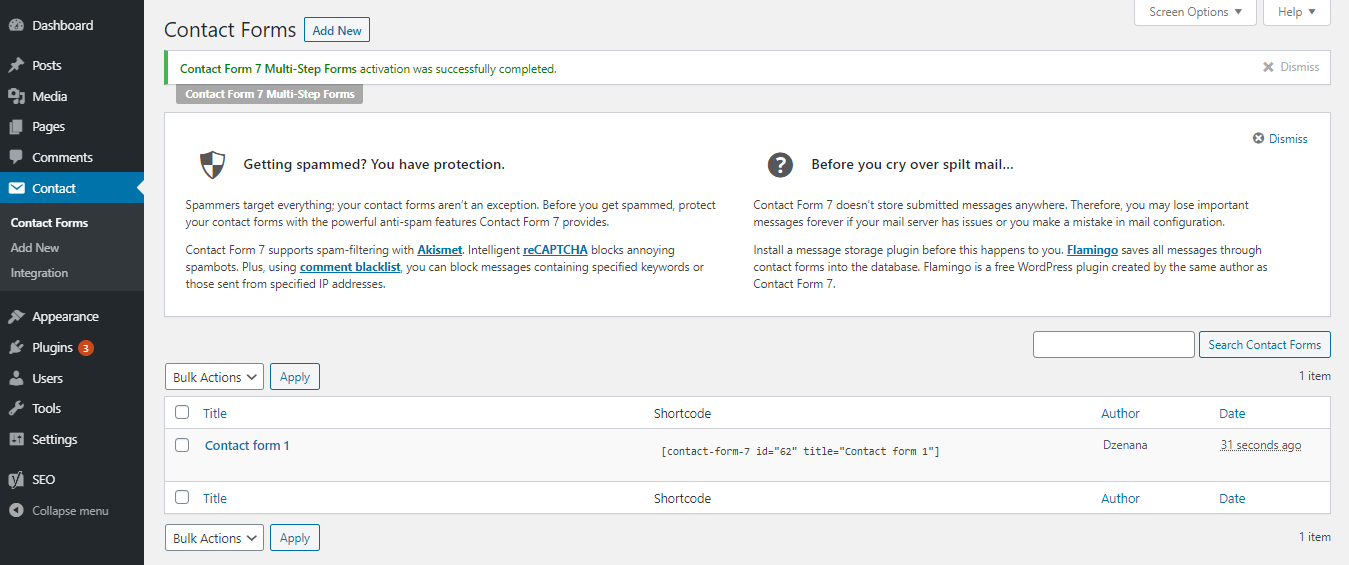
Task: Sort by Title in table header
Action: (215, 413)
